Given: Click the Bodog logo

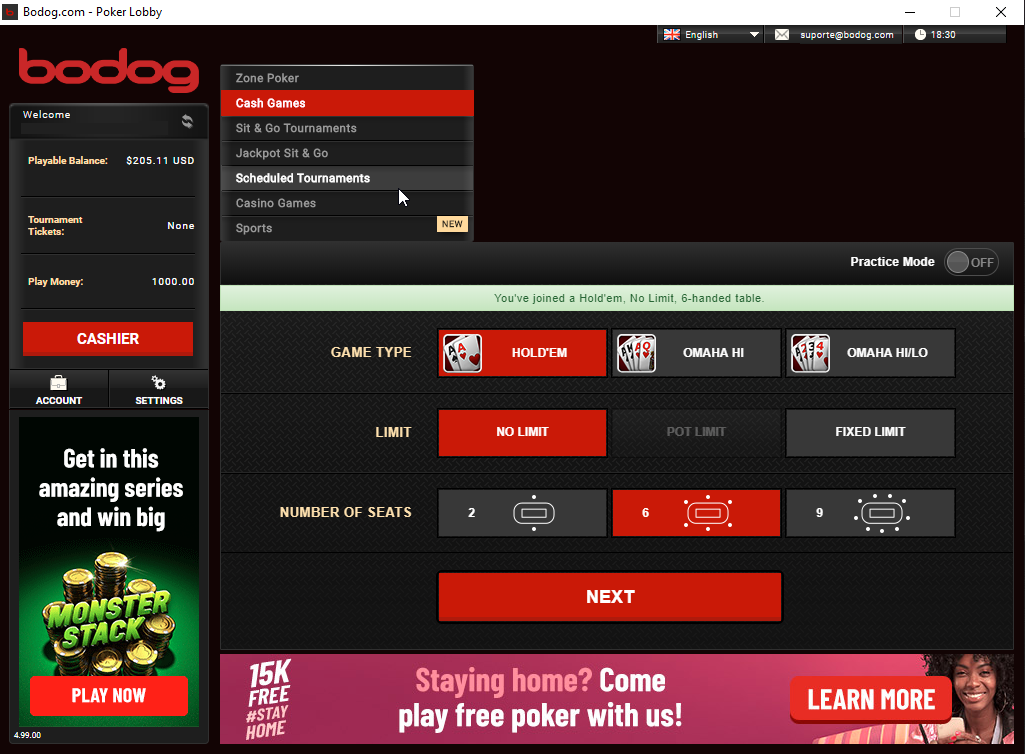Looking at the screenshot, I should coord(109,69).
